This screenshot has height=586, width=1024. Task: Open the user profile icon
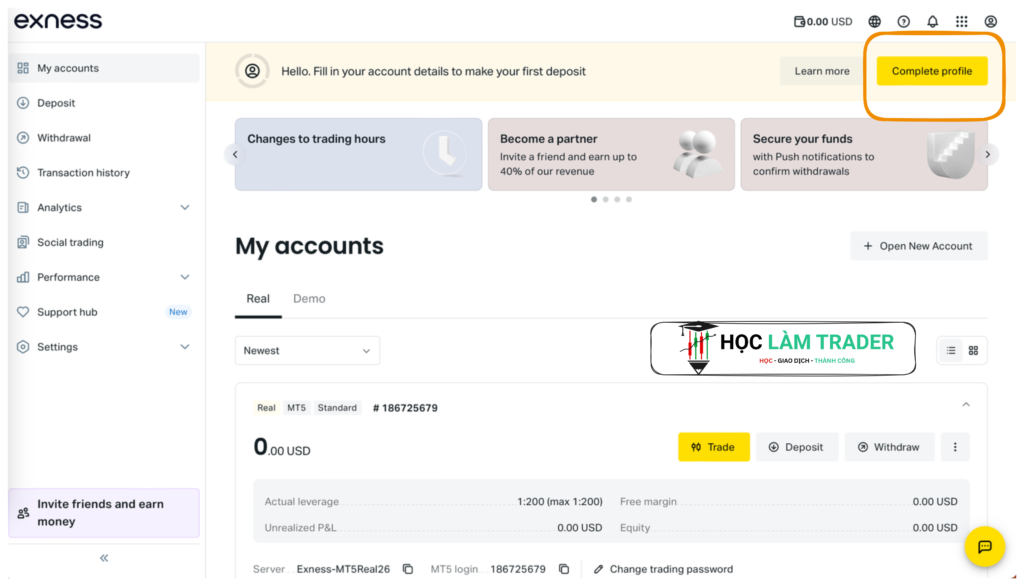991,22
